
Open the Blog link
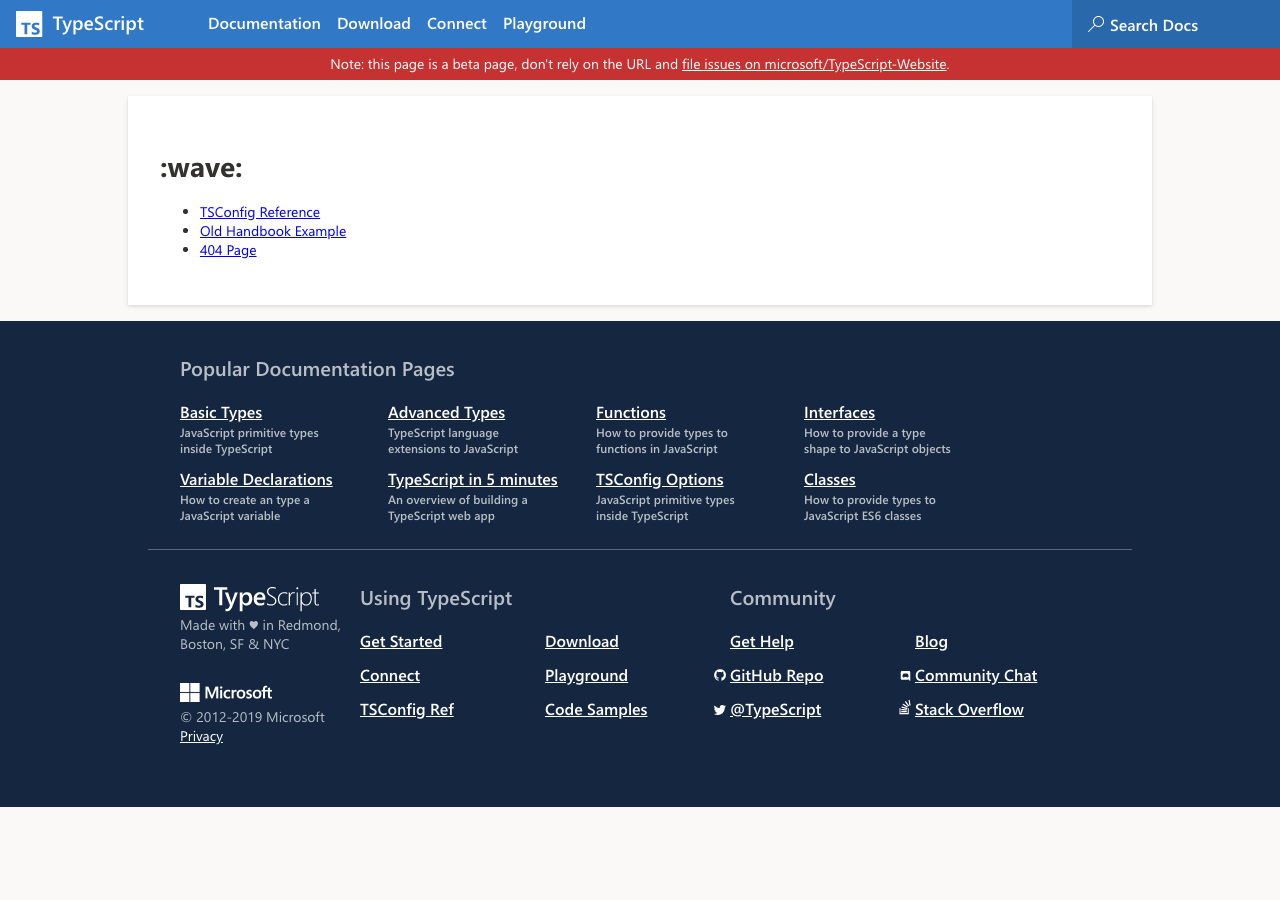point(931,641)
